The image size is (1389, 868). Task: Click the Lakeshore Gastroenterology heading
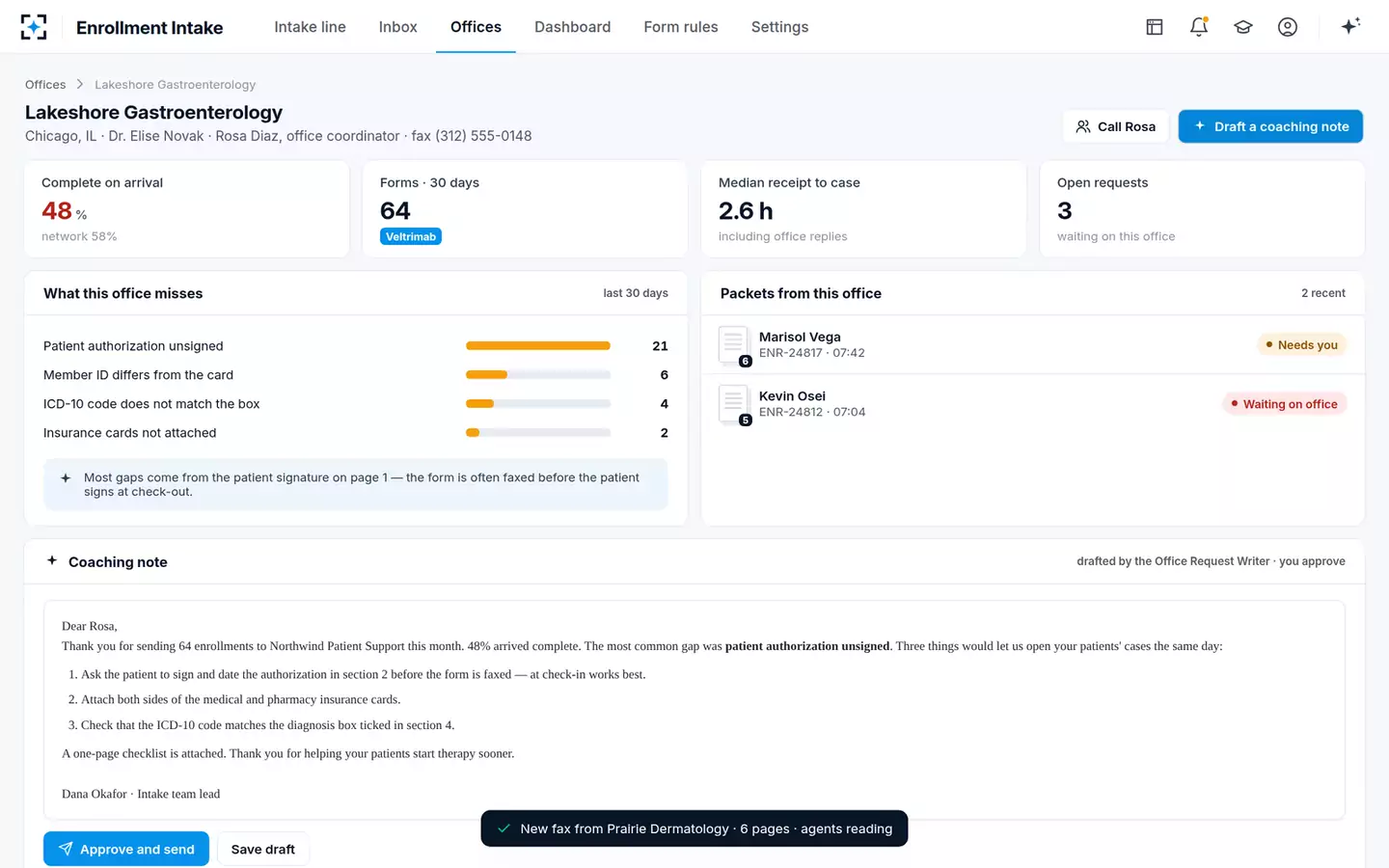point(154,113)
